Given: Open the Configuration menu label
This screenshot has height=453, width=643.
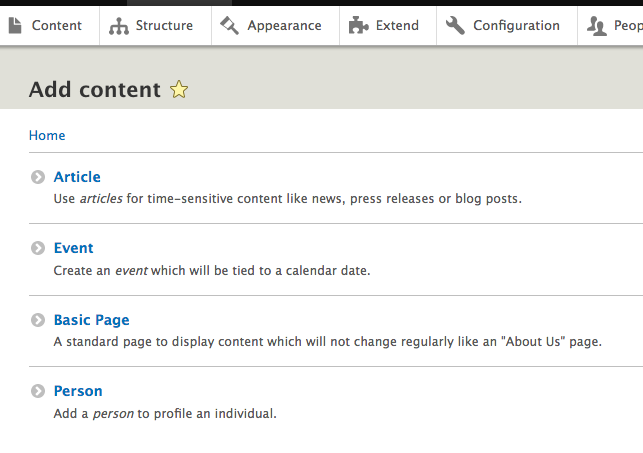Looking at the screenshot, I should click(516, 25).
